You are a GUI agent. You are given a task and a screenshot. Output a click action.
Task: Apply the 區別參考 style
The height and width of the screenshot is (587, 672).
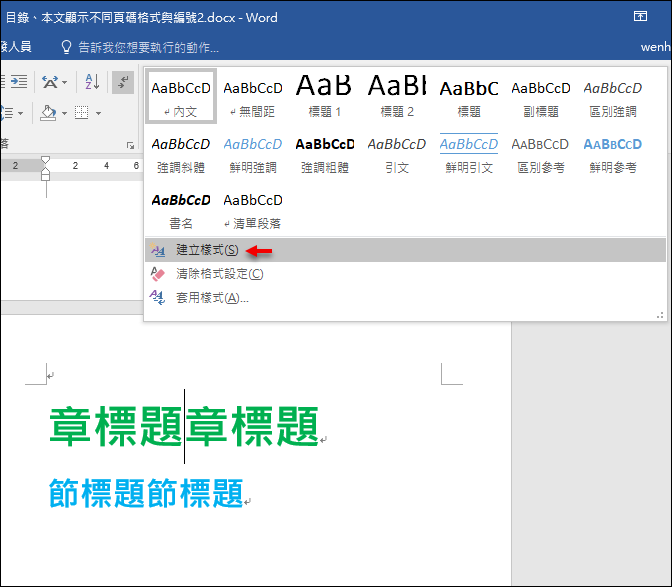[541, 153]
